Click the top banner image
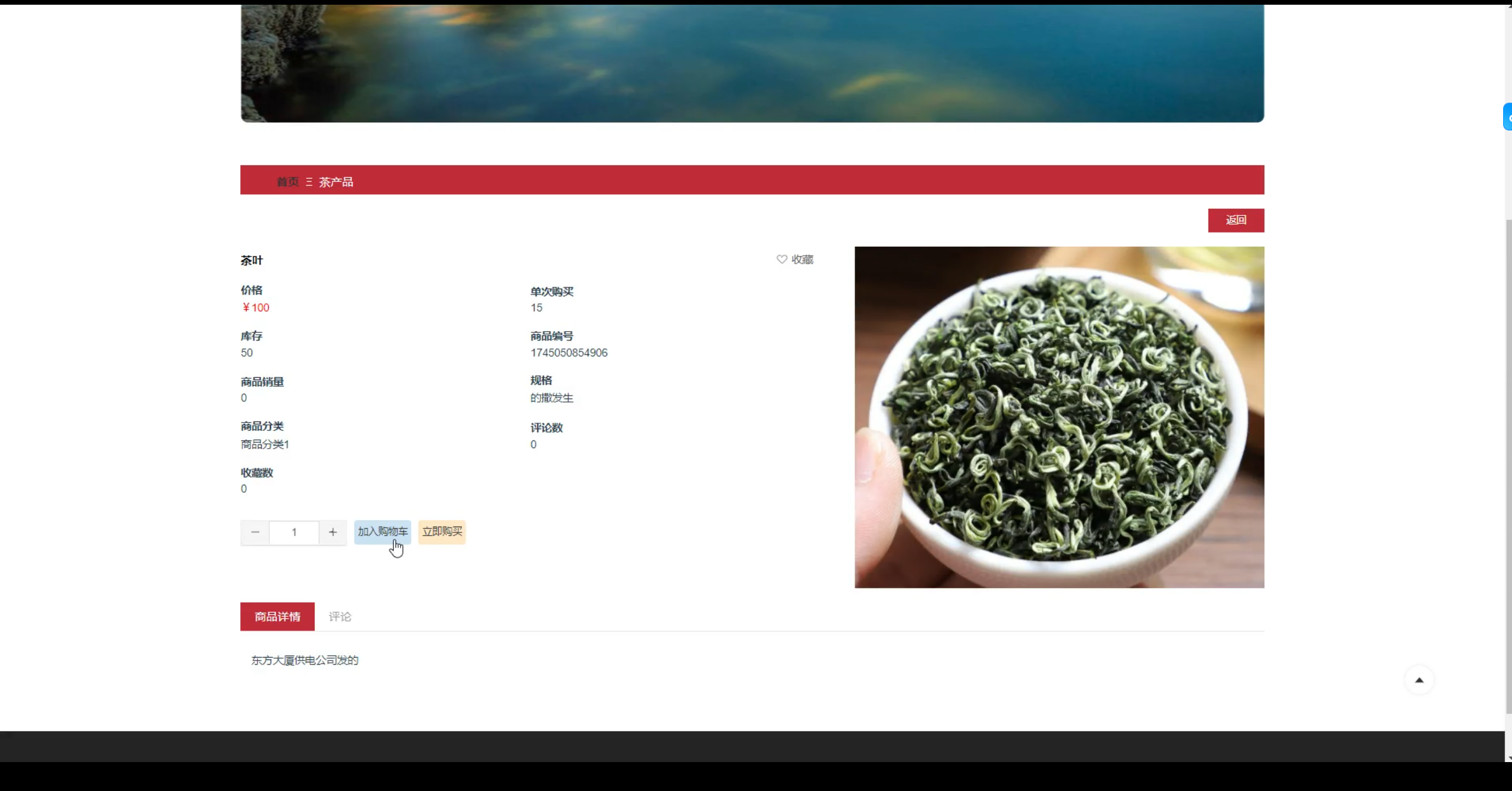The width and height of the screenshot is (1512, 791). click(752, 63)
